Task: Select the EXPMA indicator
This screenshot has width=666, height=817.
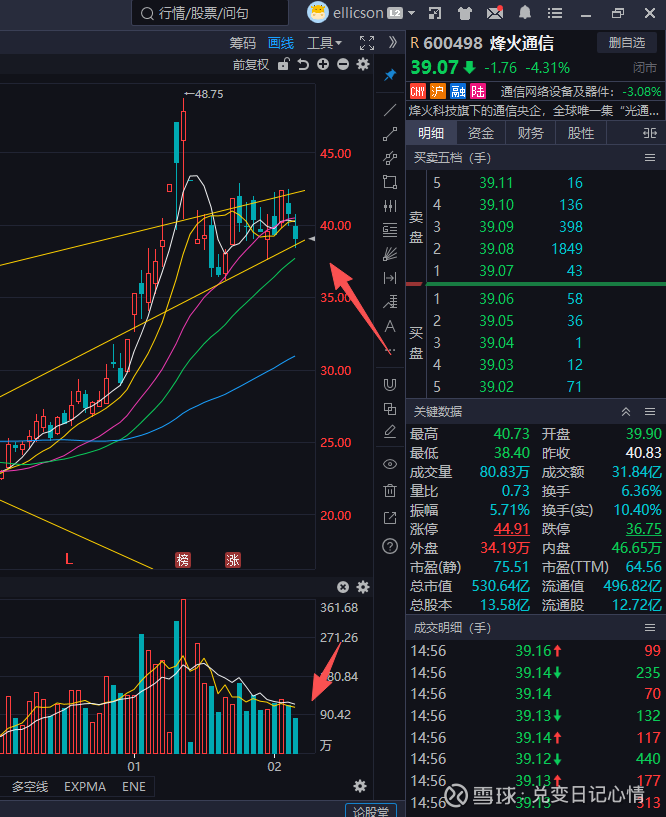Action: pyautogui.click(x=85, y=787)
